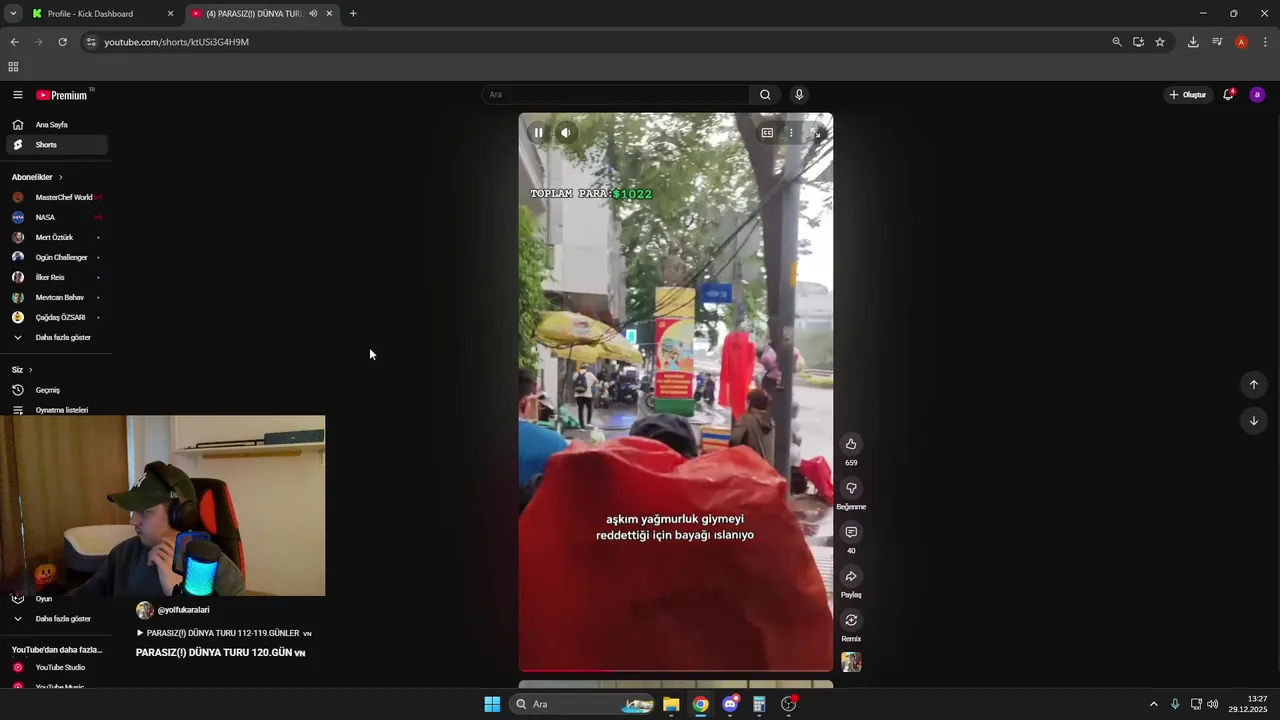The width and height of the screenshot is (1280, 720).
Task: Open the browser zoom magnifier icon
Action: pyautogui.click(x=1117, y=42)
